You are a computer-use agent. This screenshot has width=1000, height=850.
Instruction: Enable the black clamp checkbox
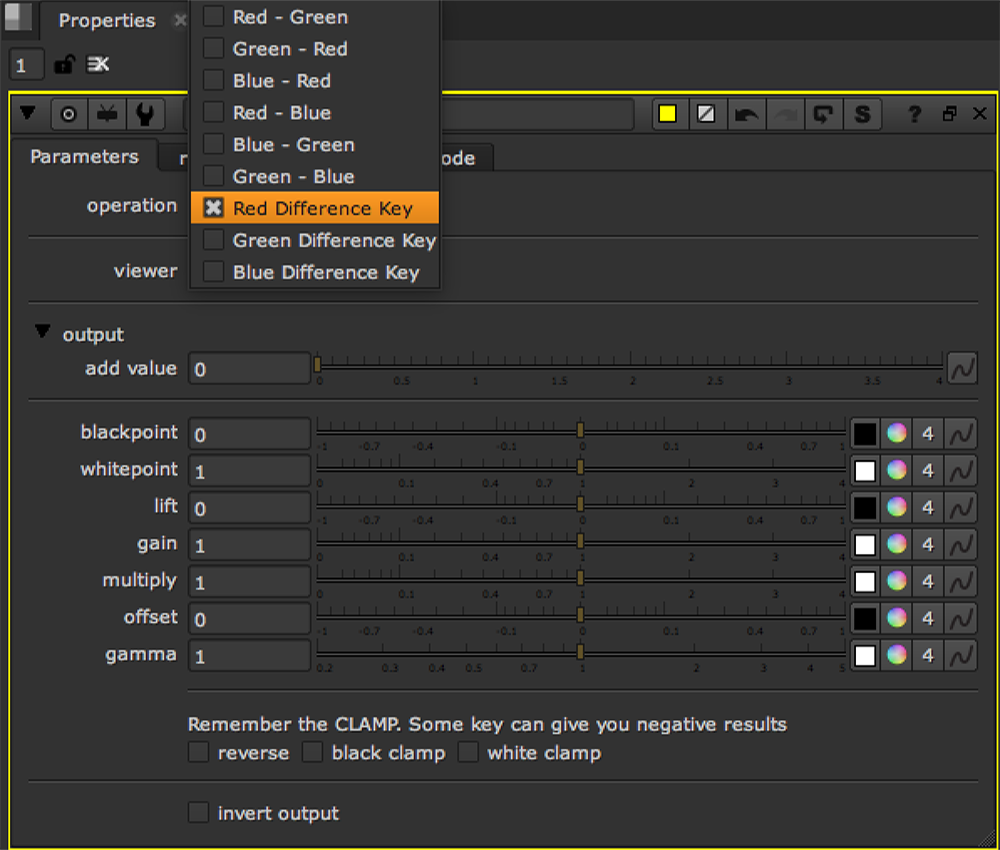(x=313, y=752)
